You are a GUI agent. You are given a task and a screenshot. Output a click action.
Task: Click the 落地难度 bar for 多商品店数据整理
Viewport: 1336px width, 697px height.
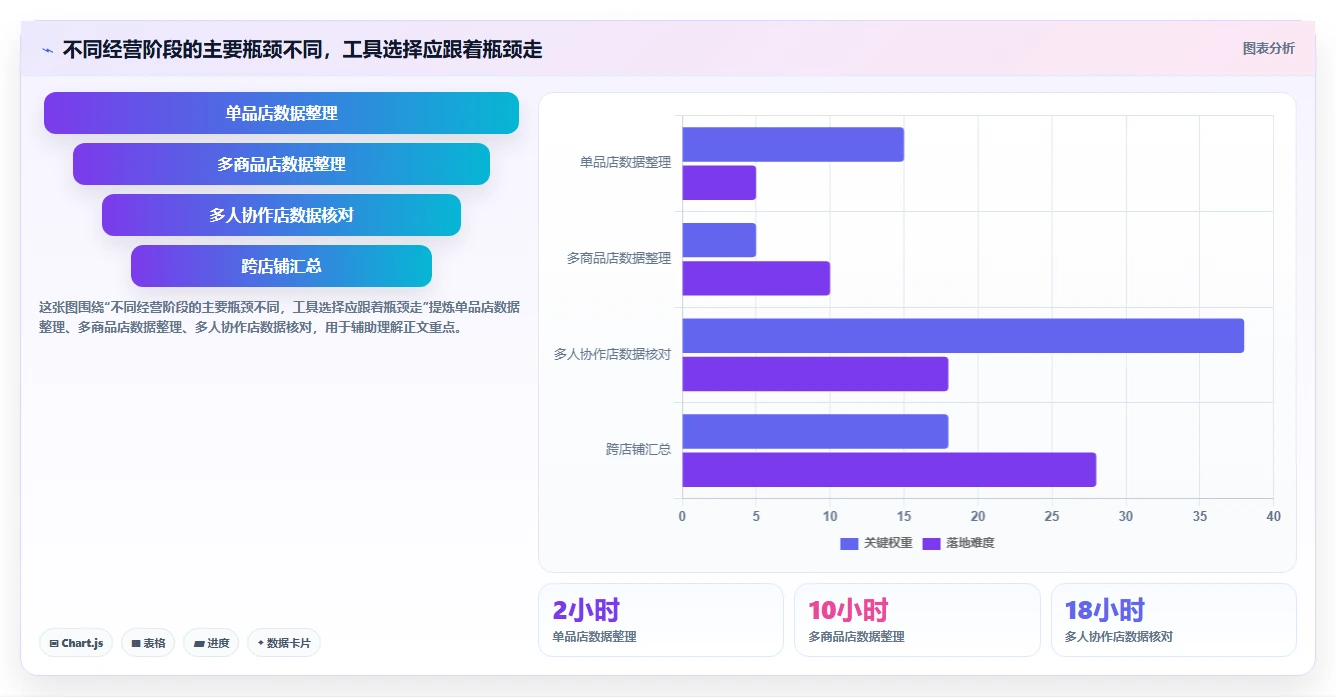[756, 278]
